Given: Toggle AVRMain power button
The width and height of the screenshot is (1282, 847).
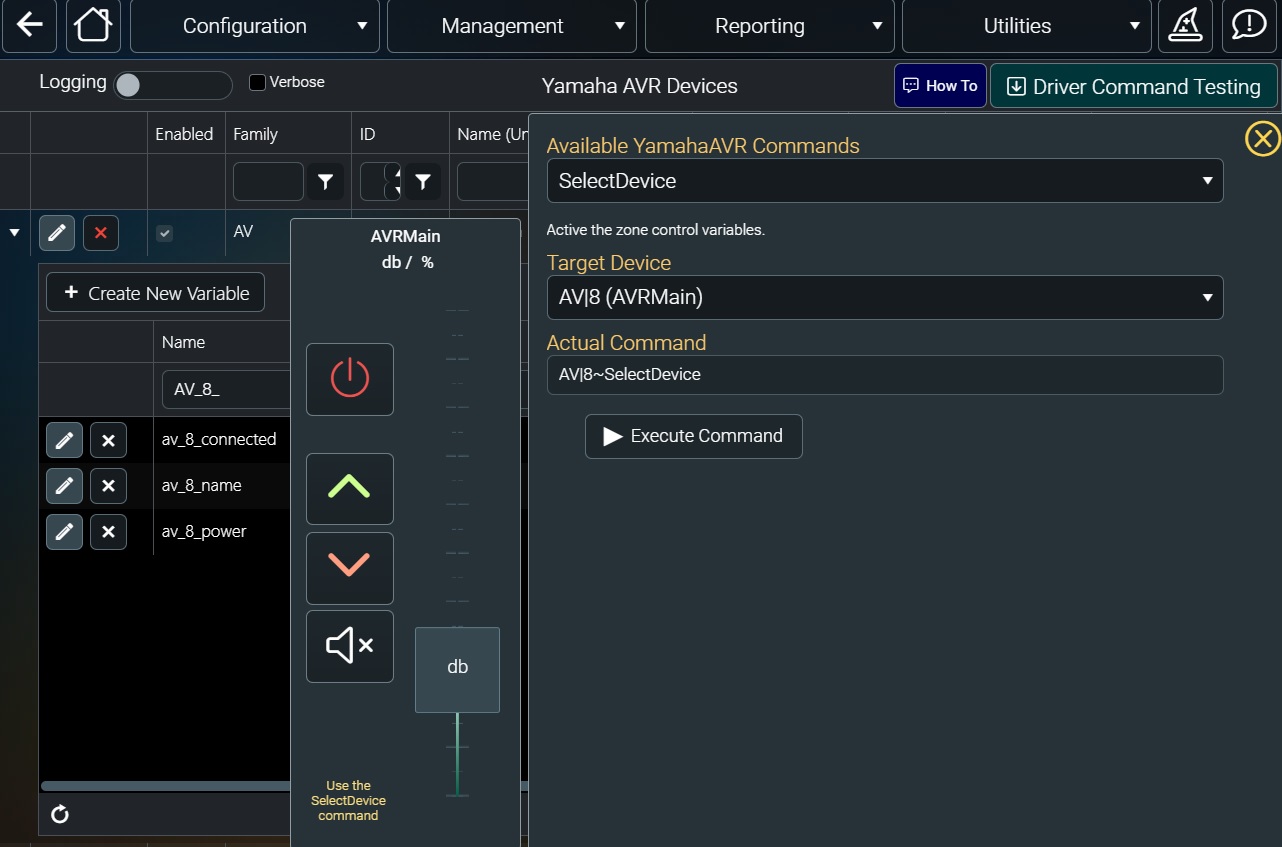Looking at the screenshot, I should coord(350,379).
